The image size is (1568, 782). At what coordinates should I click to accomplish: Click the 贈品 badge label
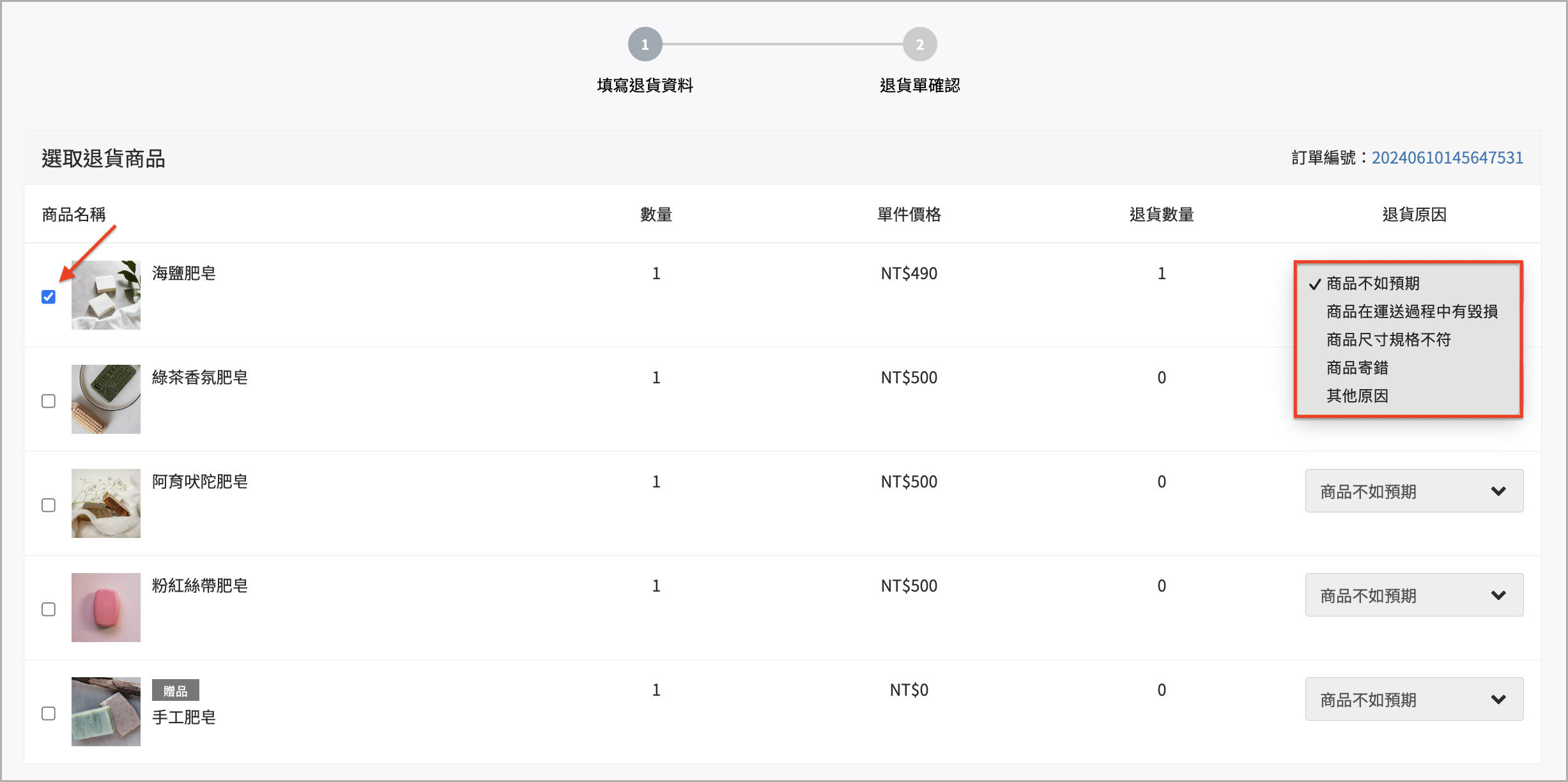tap(175, 690)
